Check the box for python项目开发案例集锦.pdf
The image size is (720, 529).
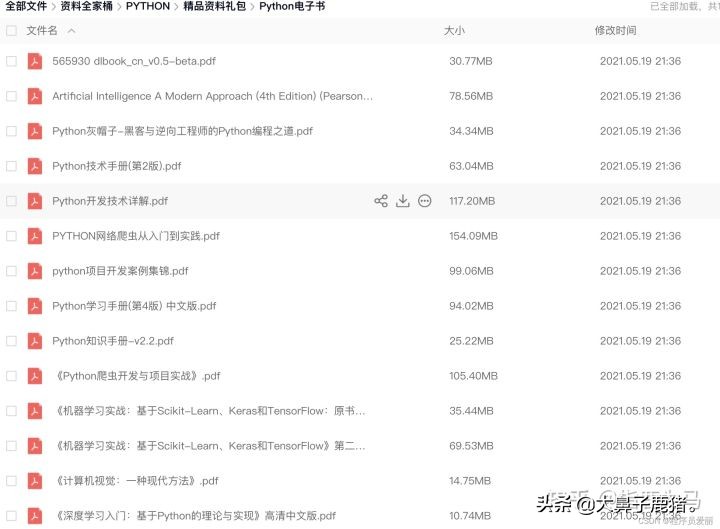click(x=11, y=271)
